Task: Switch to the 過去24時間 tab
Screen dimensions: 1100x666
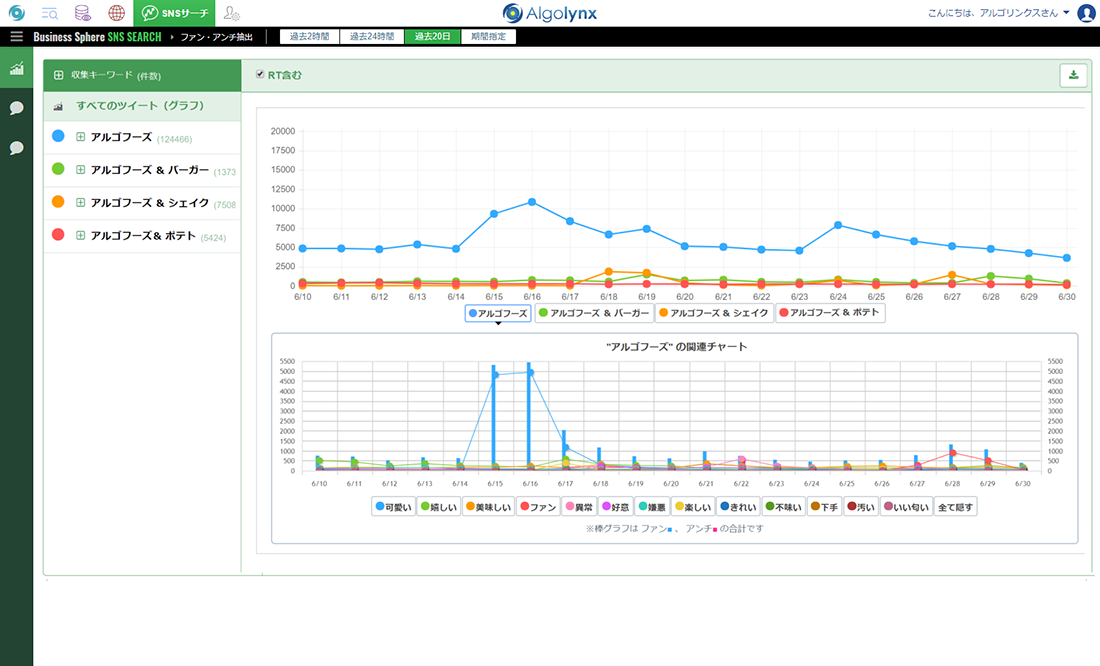Action: pos(372,37)
